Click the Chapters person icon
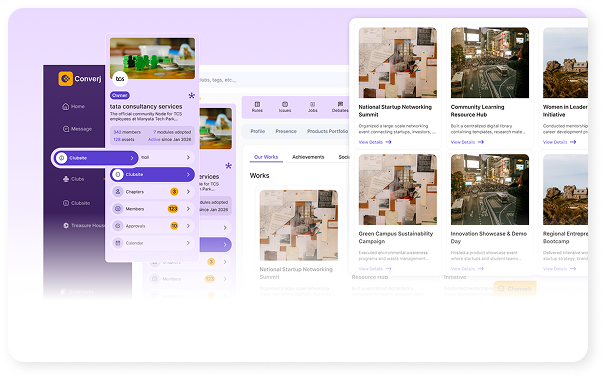This screenshot has height=378, width=604. click(118, 192)
